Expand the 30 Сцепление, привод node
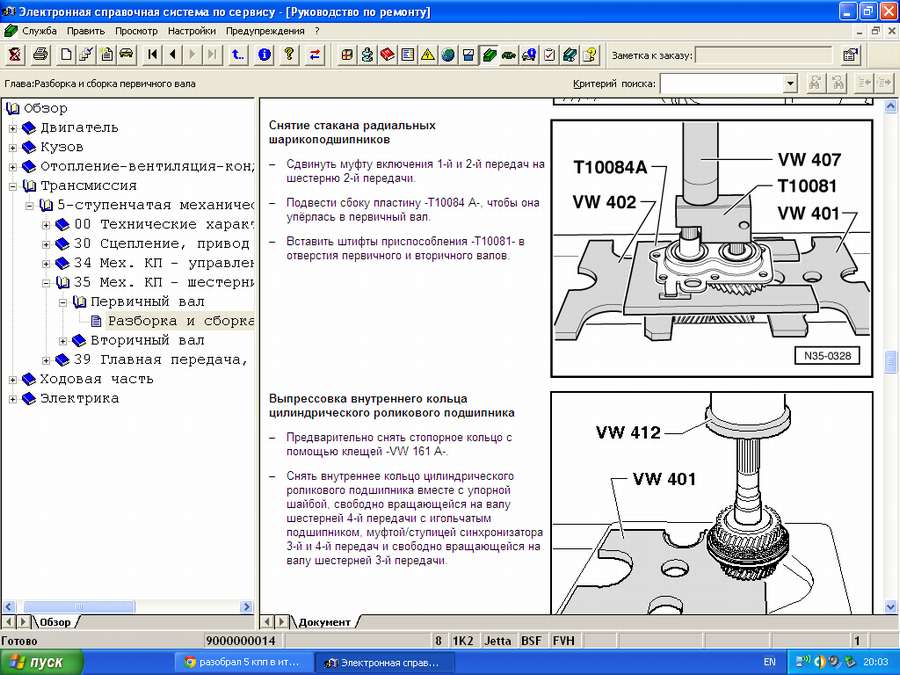The image size is (900, 675). point(46,244)
